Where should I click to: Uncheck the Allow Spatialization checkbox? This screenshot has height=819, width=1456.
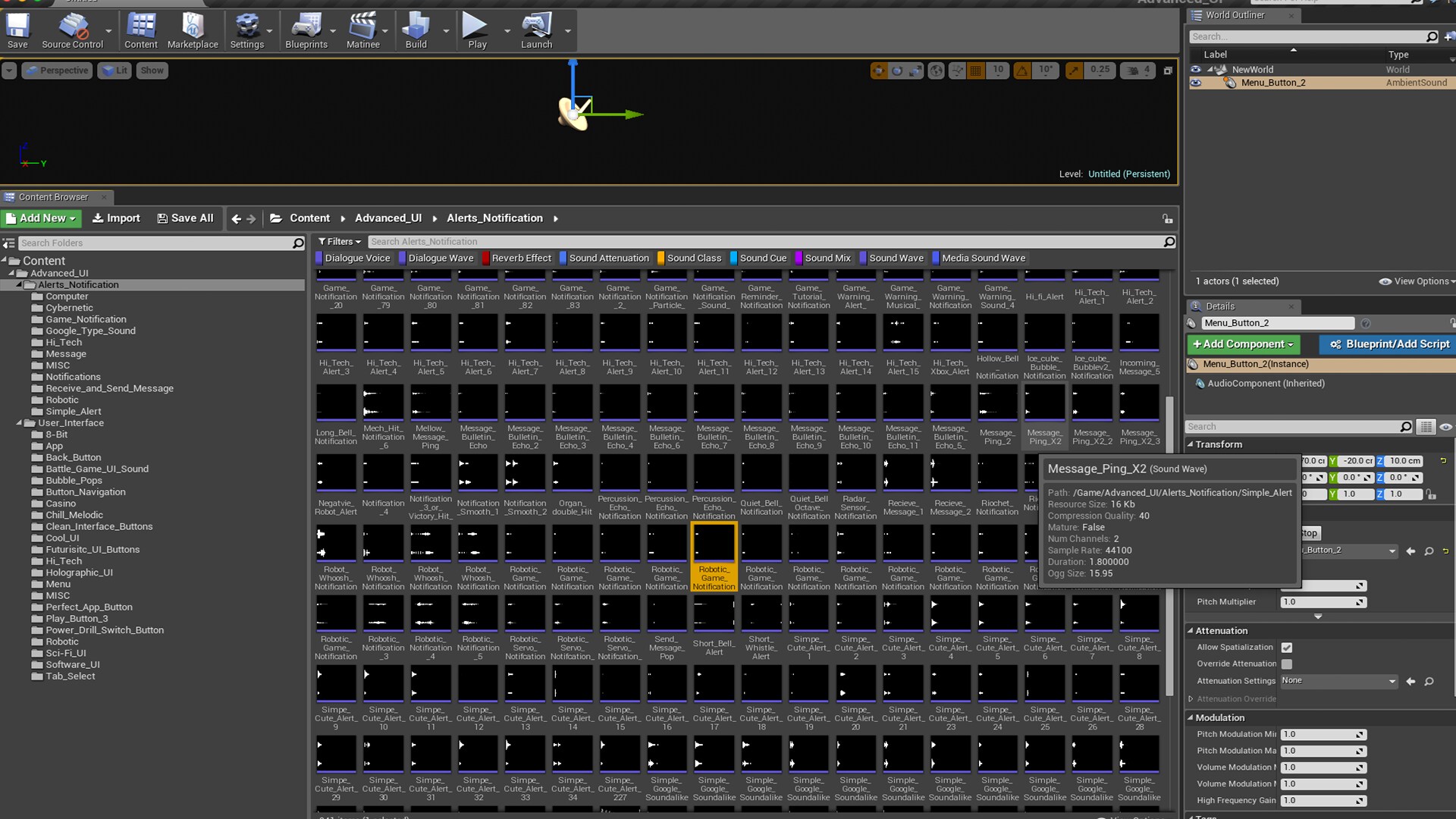[1287, 648]
